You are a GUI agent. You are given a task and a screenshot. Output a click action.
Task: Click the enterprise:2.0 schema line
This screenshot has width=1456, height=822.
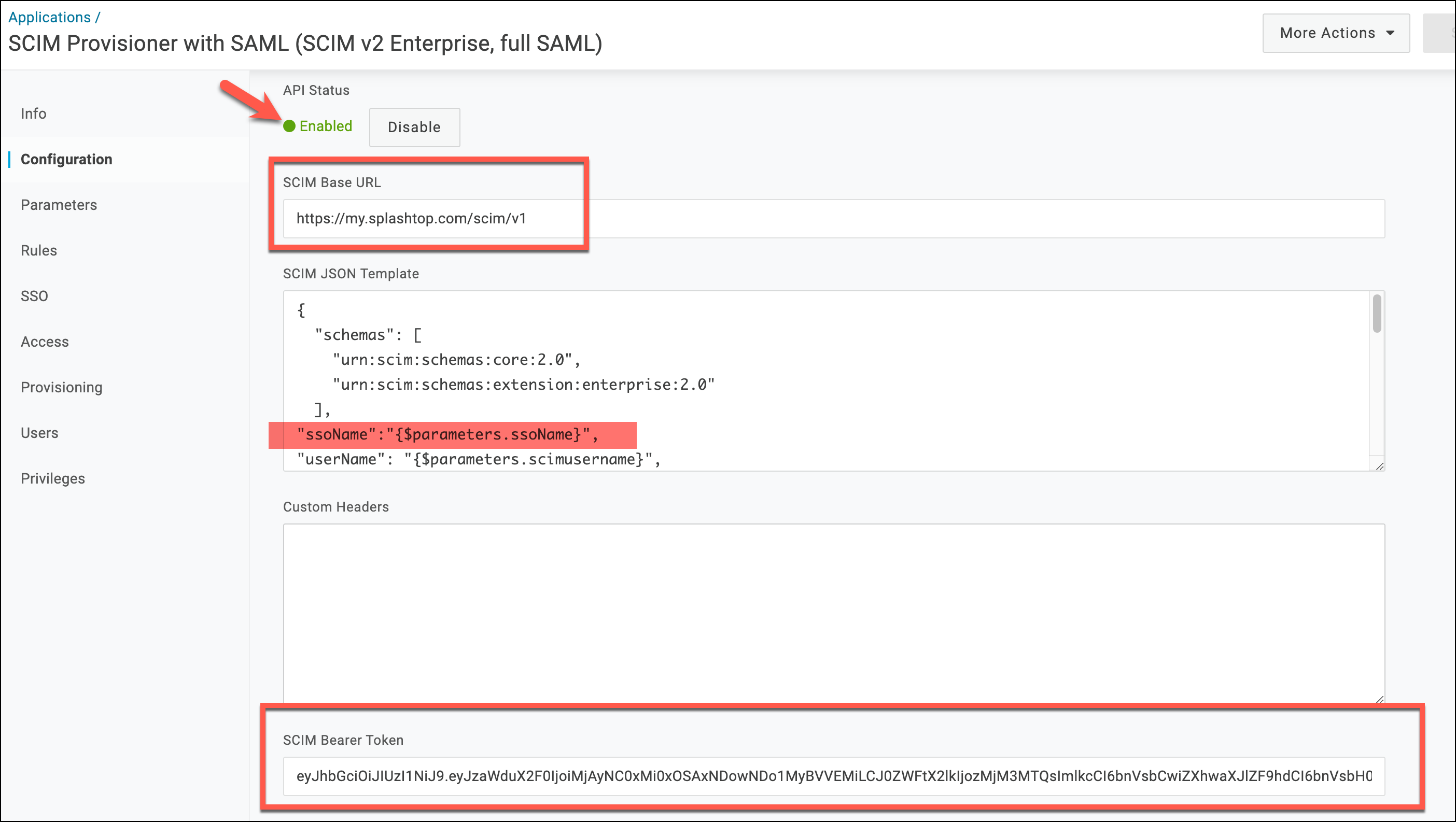coord(524,385)
